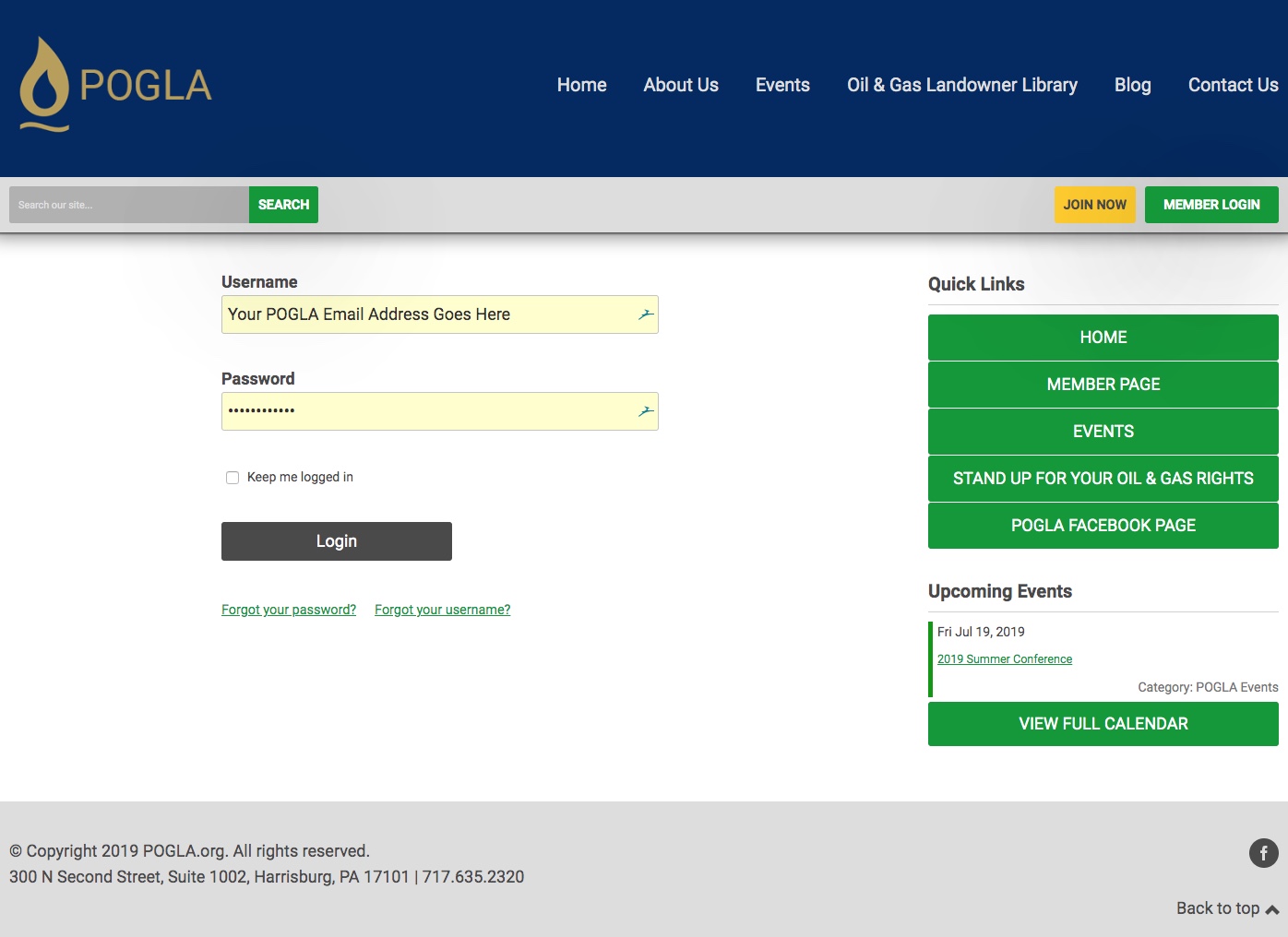Focus the Search our site input field
1288x937 pixels.
point(129,205)
